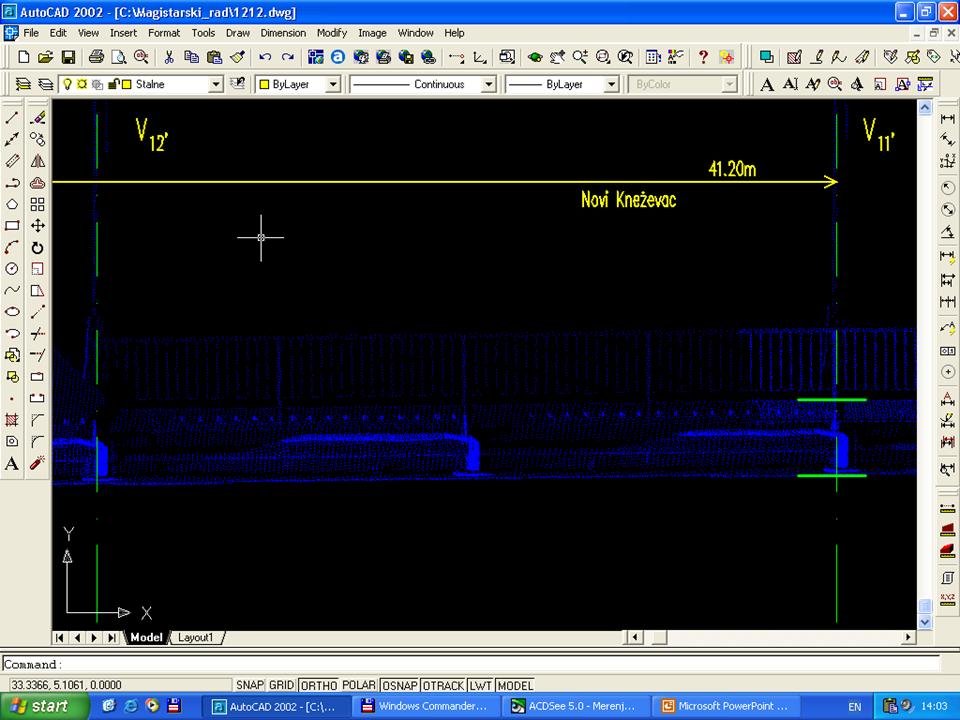Select the Line draw tool
This screenshot has width=960, height=720.
(x=12, y=117)
